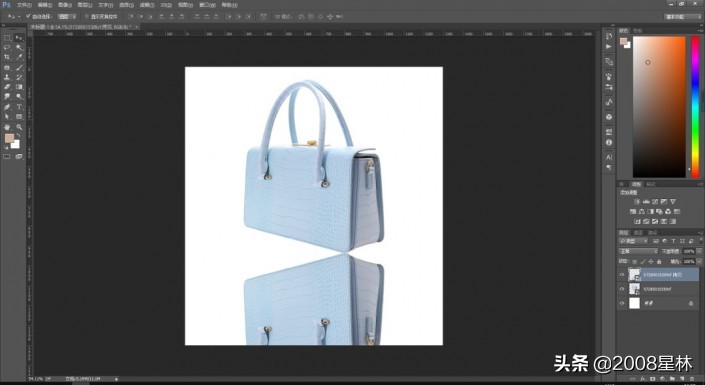Open the File menu
The width and height of the screenshot is (705, 385).
tap(24, 5)
